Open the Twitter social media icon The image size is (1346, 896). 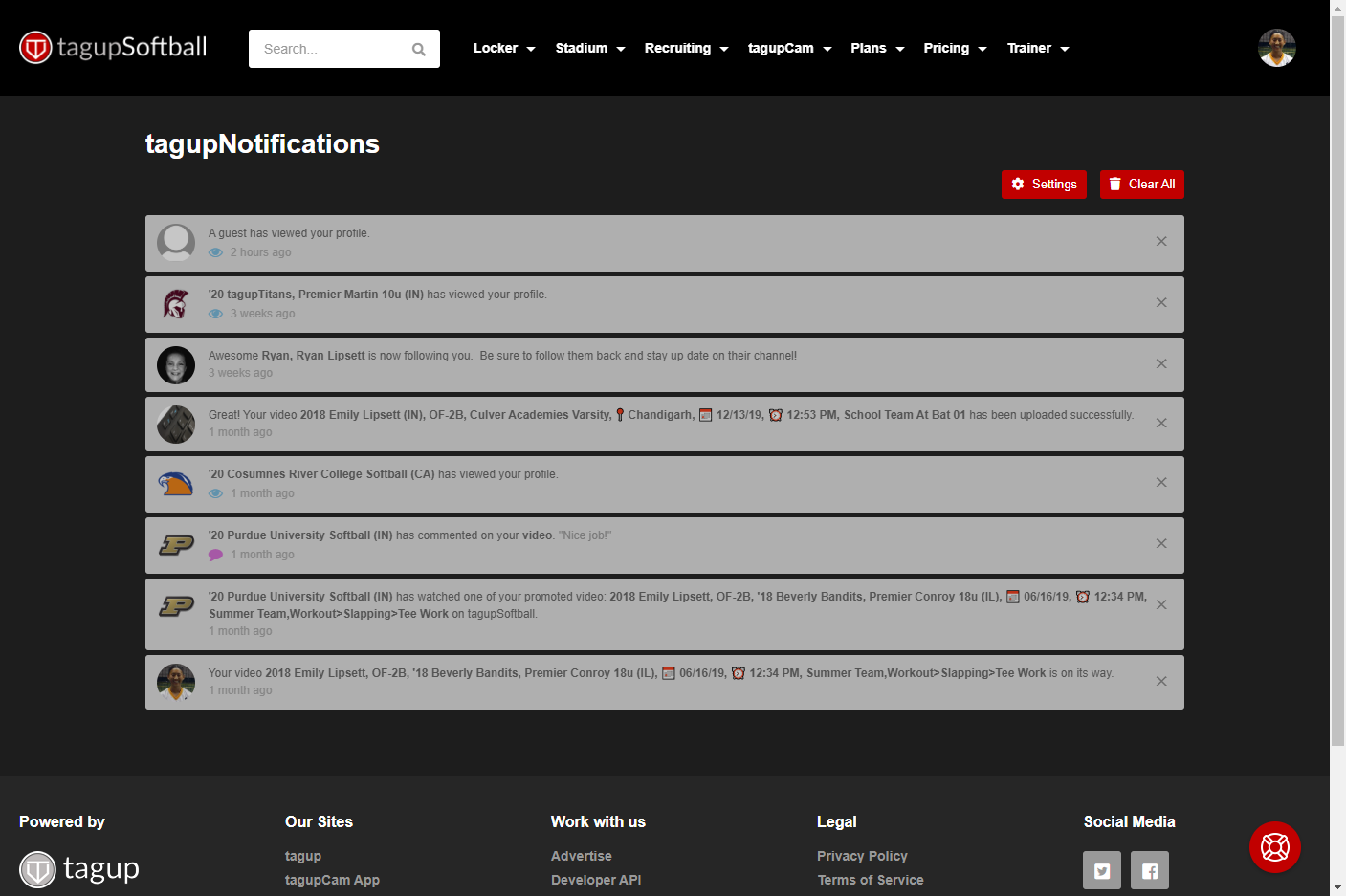click(1102, 871)
